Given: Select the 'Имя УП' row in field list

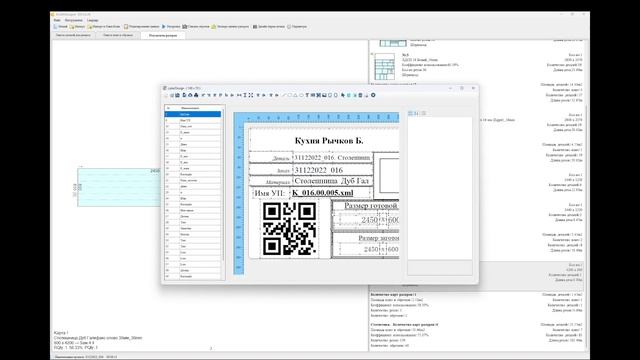Looking at the screenshot, I should tap(193, 120).
